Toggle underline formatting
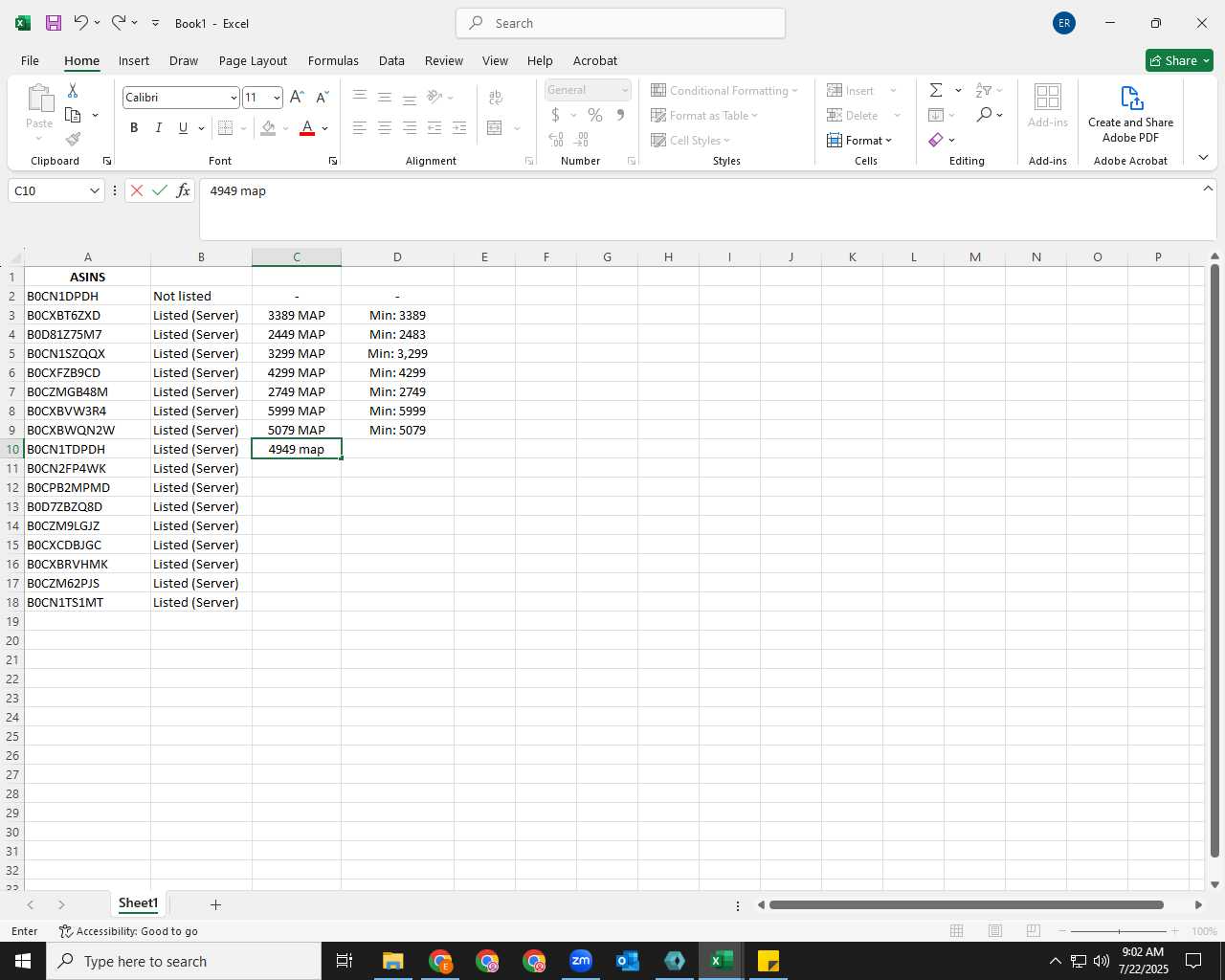Image resolution: width=1225 pixels, height=980 pixels. [183, 128]
